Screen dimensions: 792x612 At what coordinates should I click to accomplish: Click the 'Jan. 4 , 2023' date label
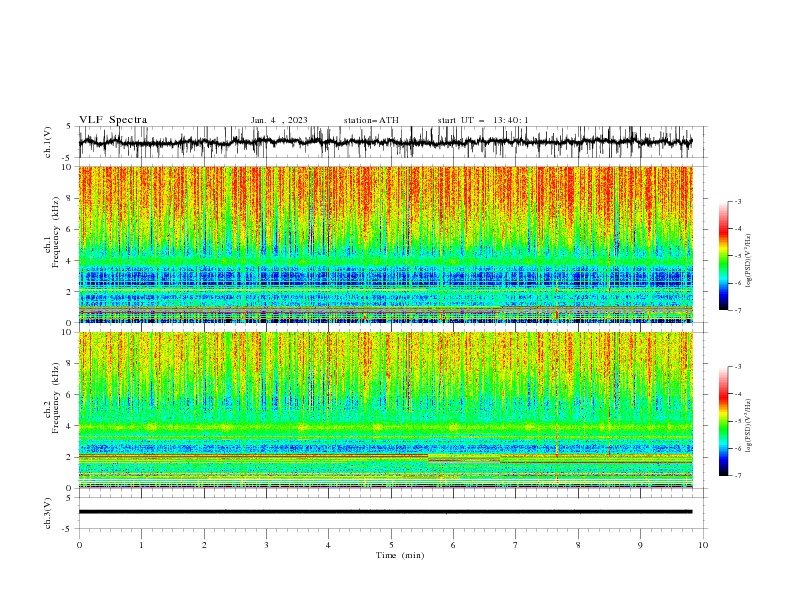click(279, 120)
